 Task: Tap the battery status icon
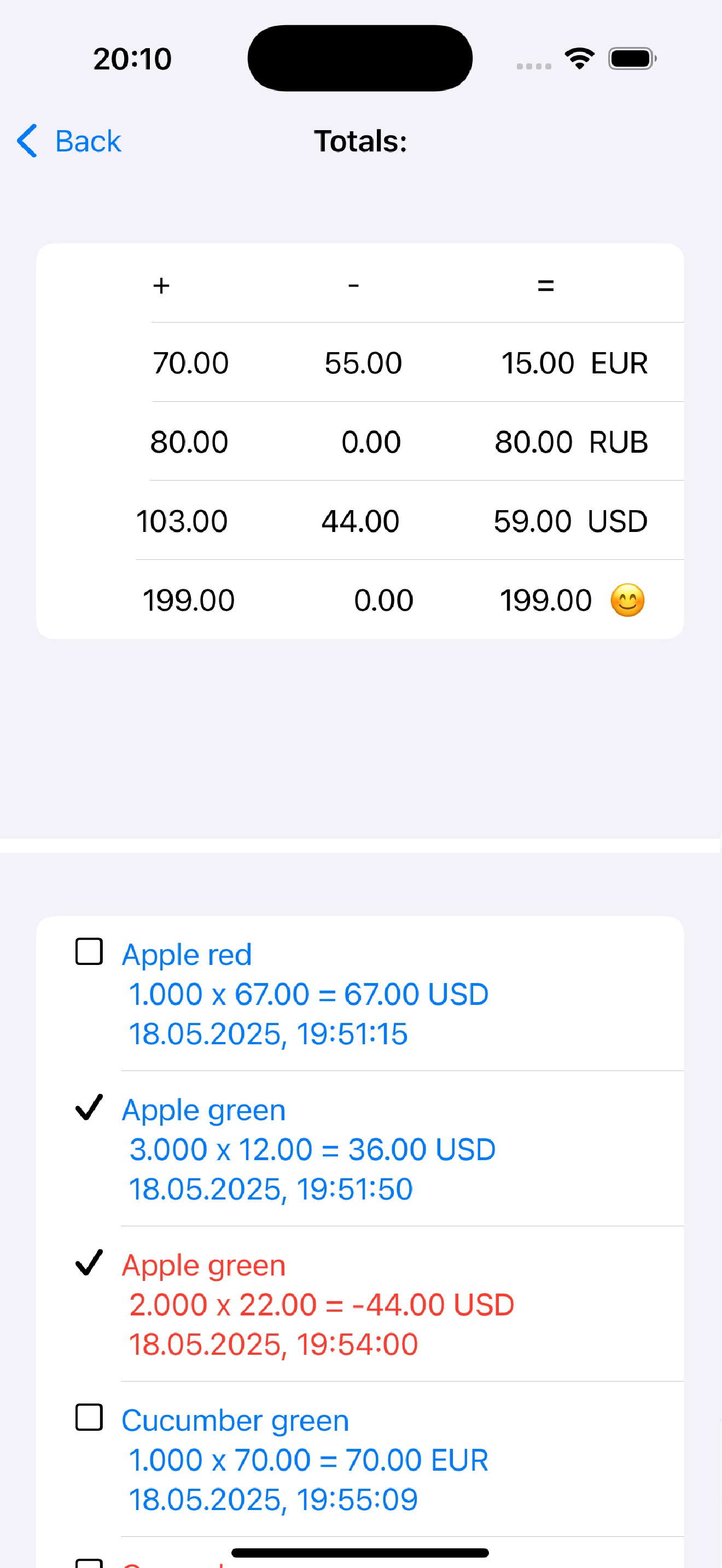[x=632, y=58]
